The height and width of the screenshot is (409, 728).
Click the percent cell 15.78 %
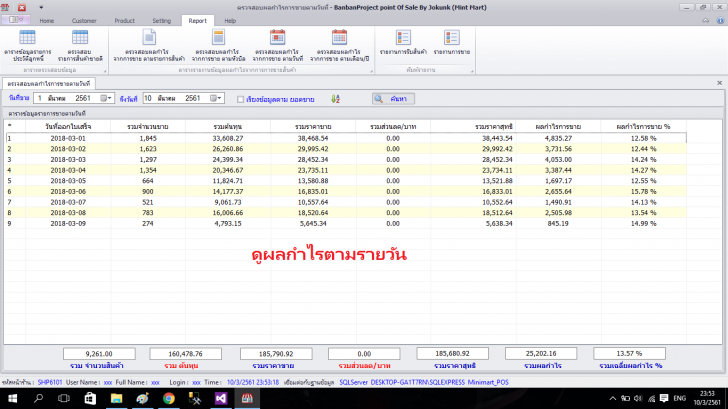click(644, 191)
